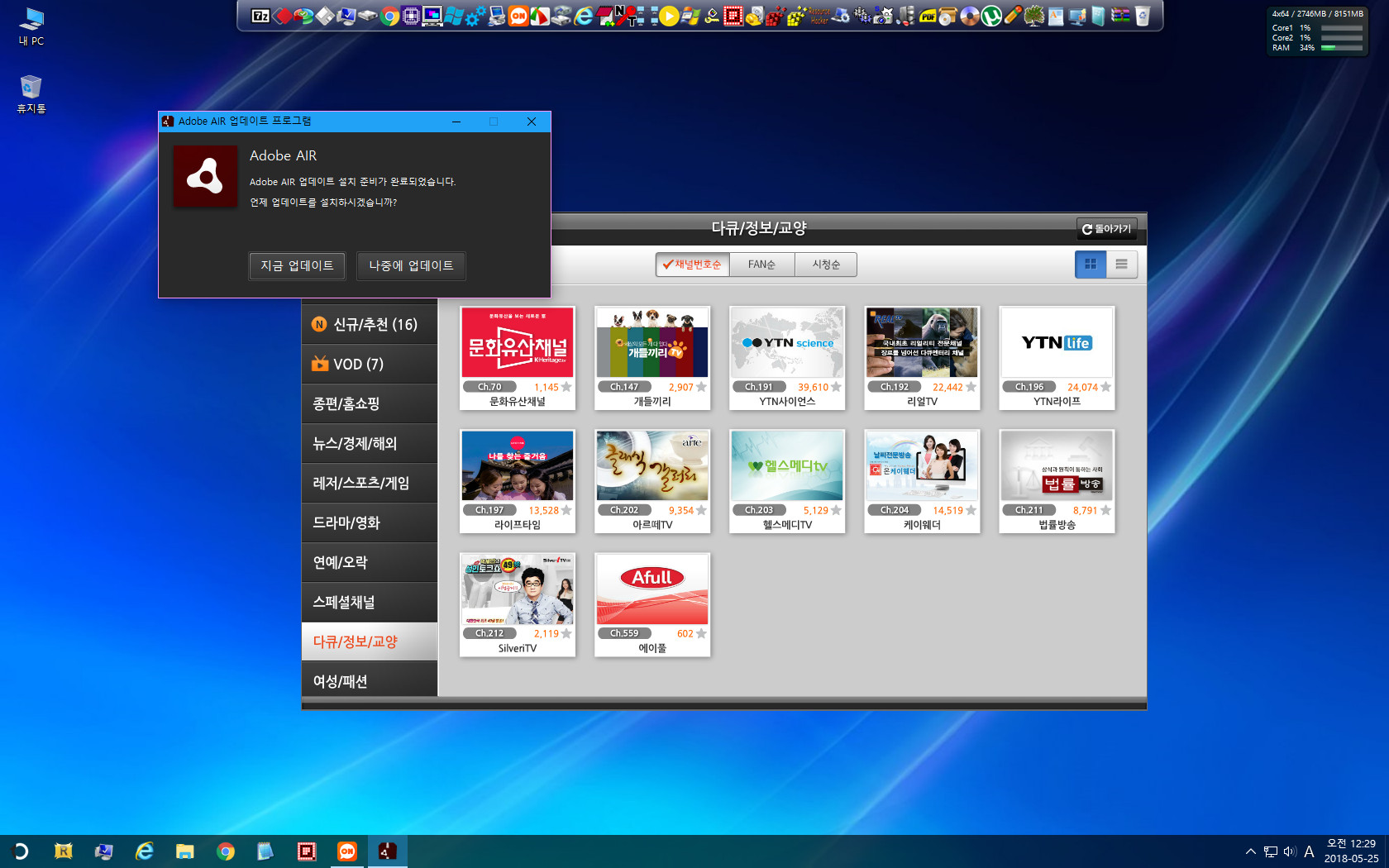Open 리얼TV channel thumbnail
Screen dimensions: 1389x868
click(x=922, y=343)
